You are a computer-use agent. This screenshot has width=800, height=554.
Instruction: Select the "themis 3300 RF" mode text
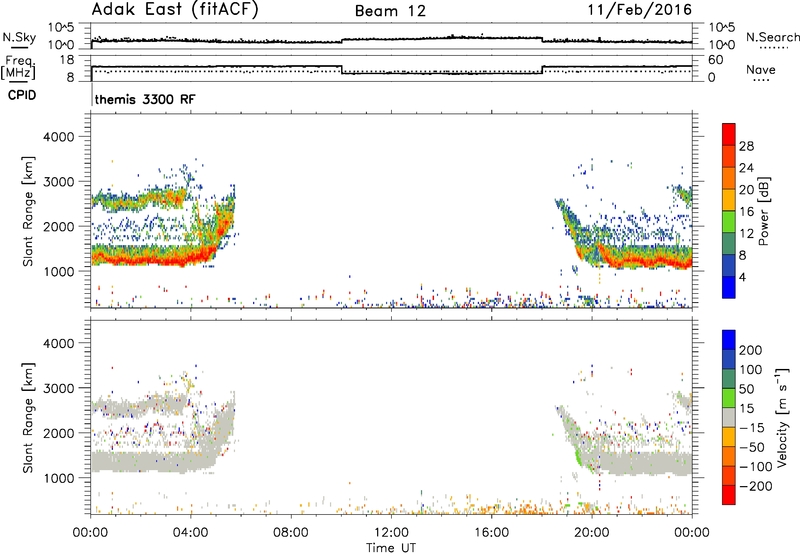point(145,99)
